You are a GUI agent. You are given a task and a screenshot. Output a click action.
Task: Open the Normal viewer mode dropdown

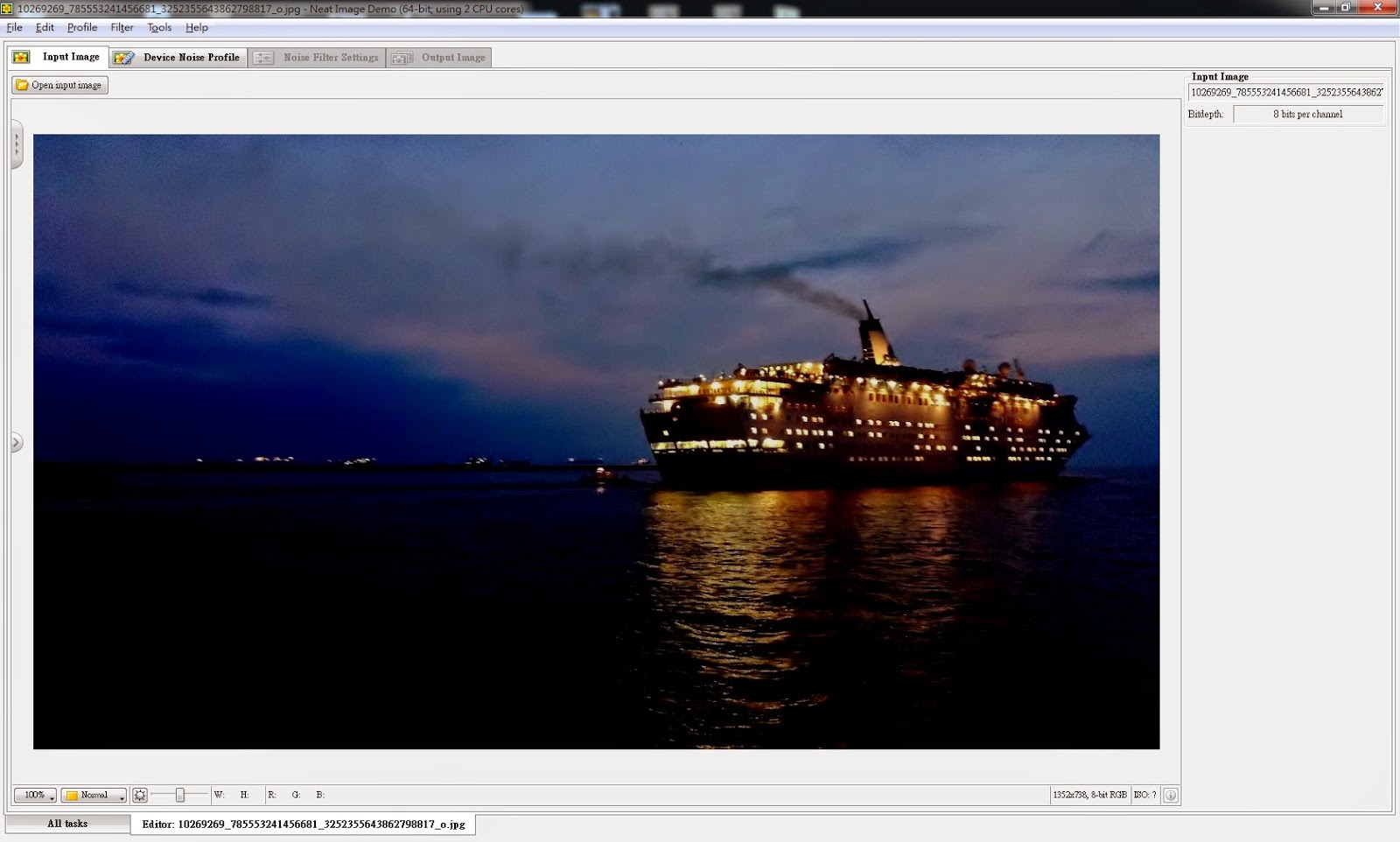click(x=94, y=795)
